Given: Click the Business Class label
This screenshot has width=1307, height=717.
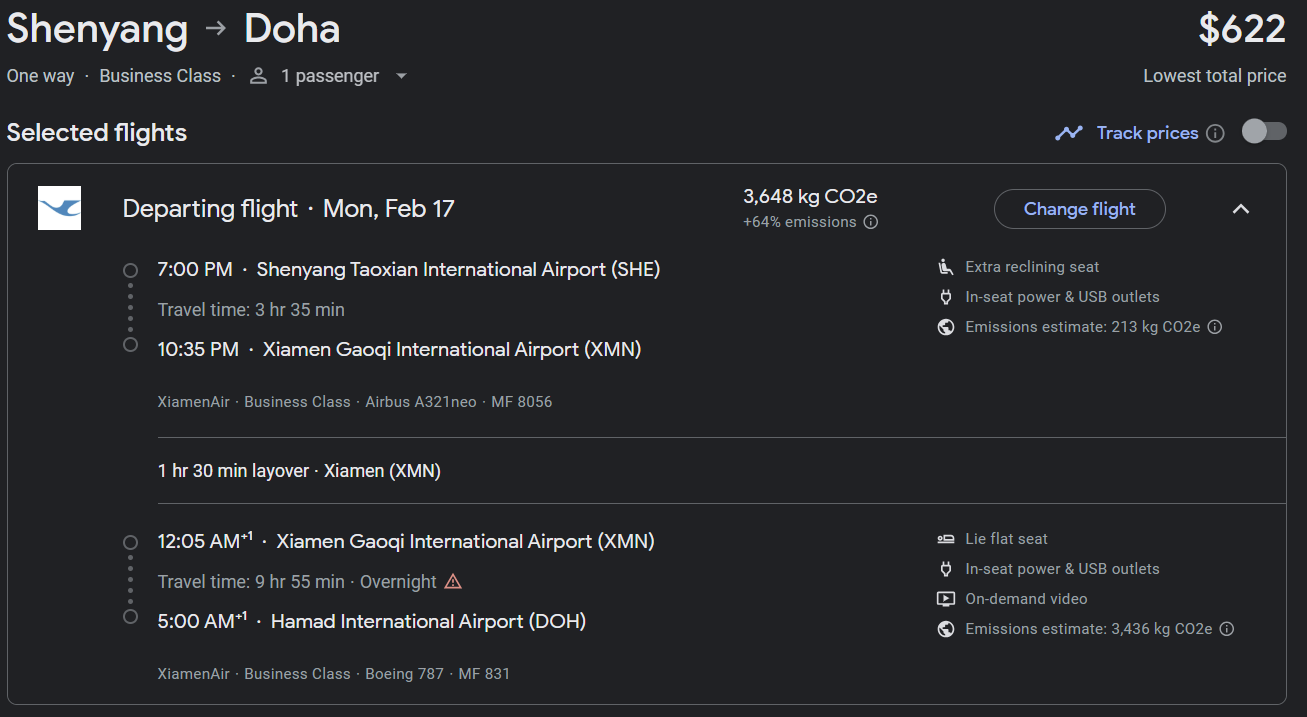Looking at the screenshot, I should tap(160, 75).
